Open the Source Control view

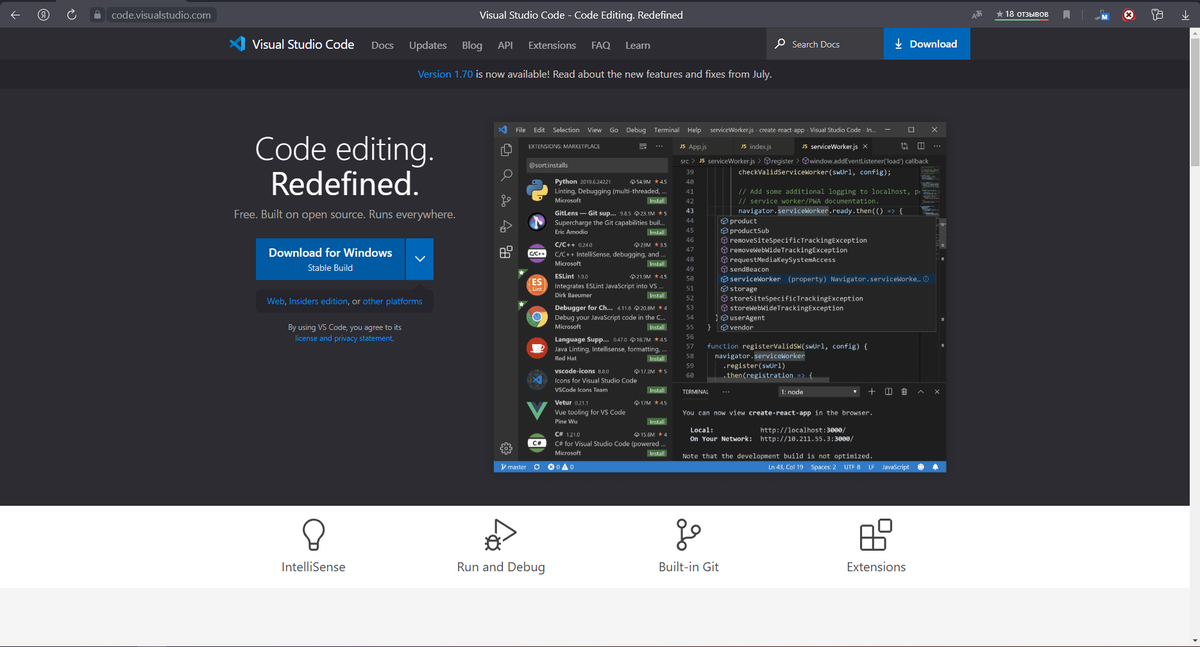[x=504, y=198]
